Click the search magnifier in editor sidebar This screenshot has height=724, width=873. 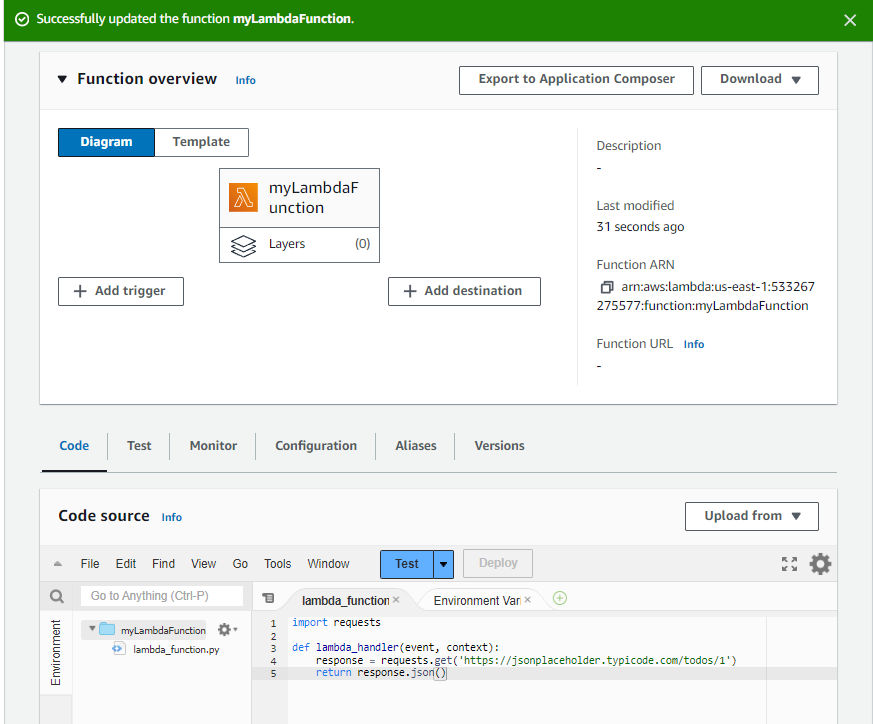coord(57,597)
